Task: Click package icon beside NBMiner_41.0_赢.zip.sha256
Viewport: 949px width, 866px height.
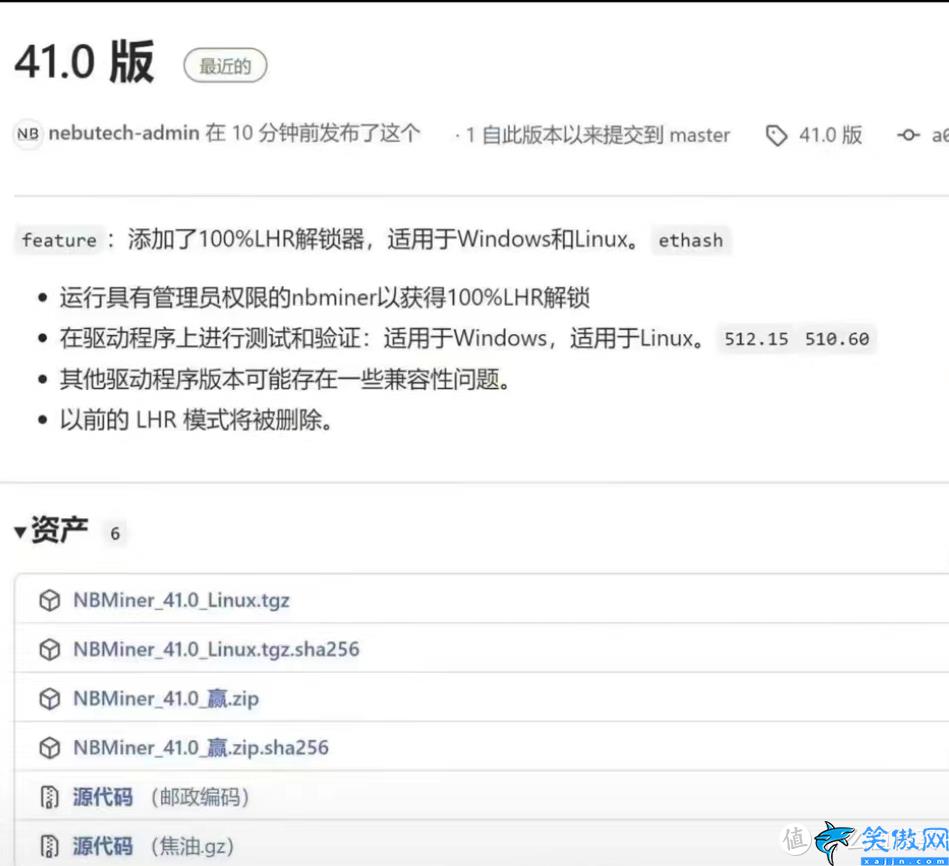Action: pyautogui.click(x=50, y=749)
